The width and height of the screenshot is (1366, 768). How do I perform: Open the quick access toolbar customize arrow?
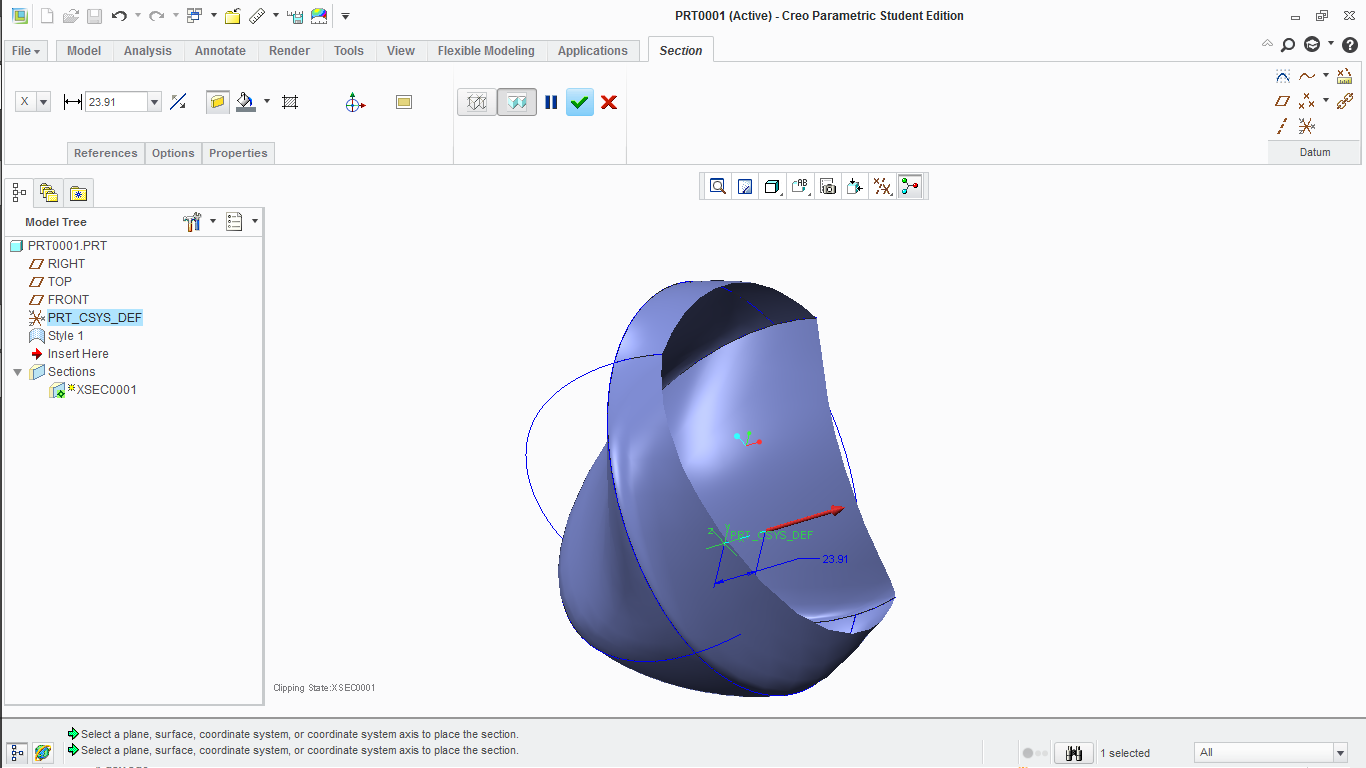click(345, 16)
